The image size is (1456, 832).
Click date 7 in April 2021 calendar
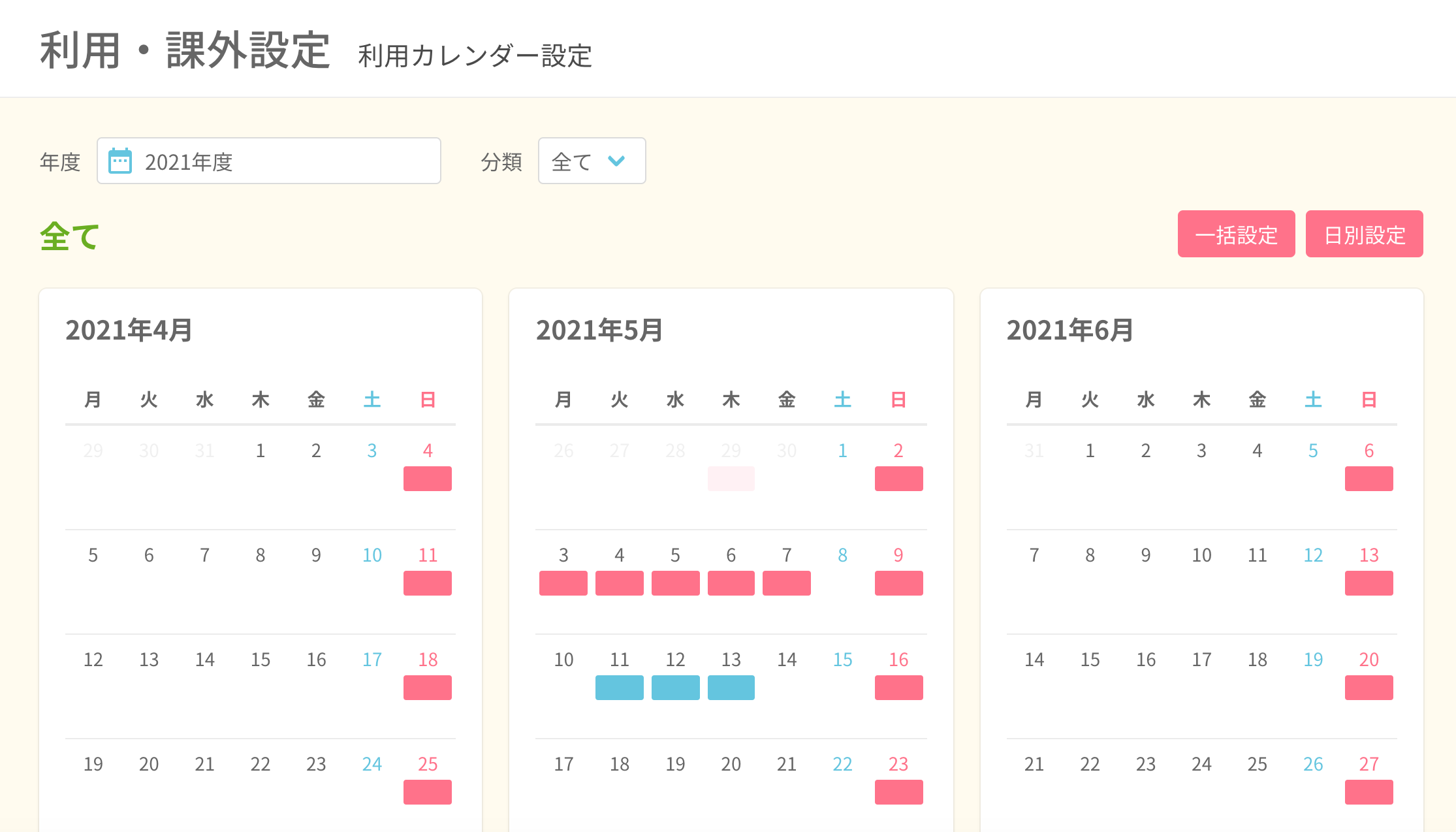pyautogui.click(x=205, y=555)
